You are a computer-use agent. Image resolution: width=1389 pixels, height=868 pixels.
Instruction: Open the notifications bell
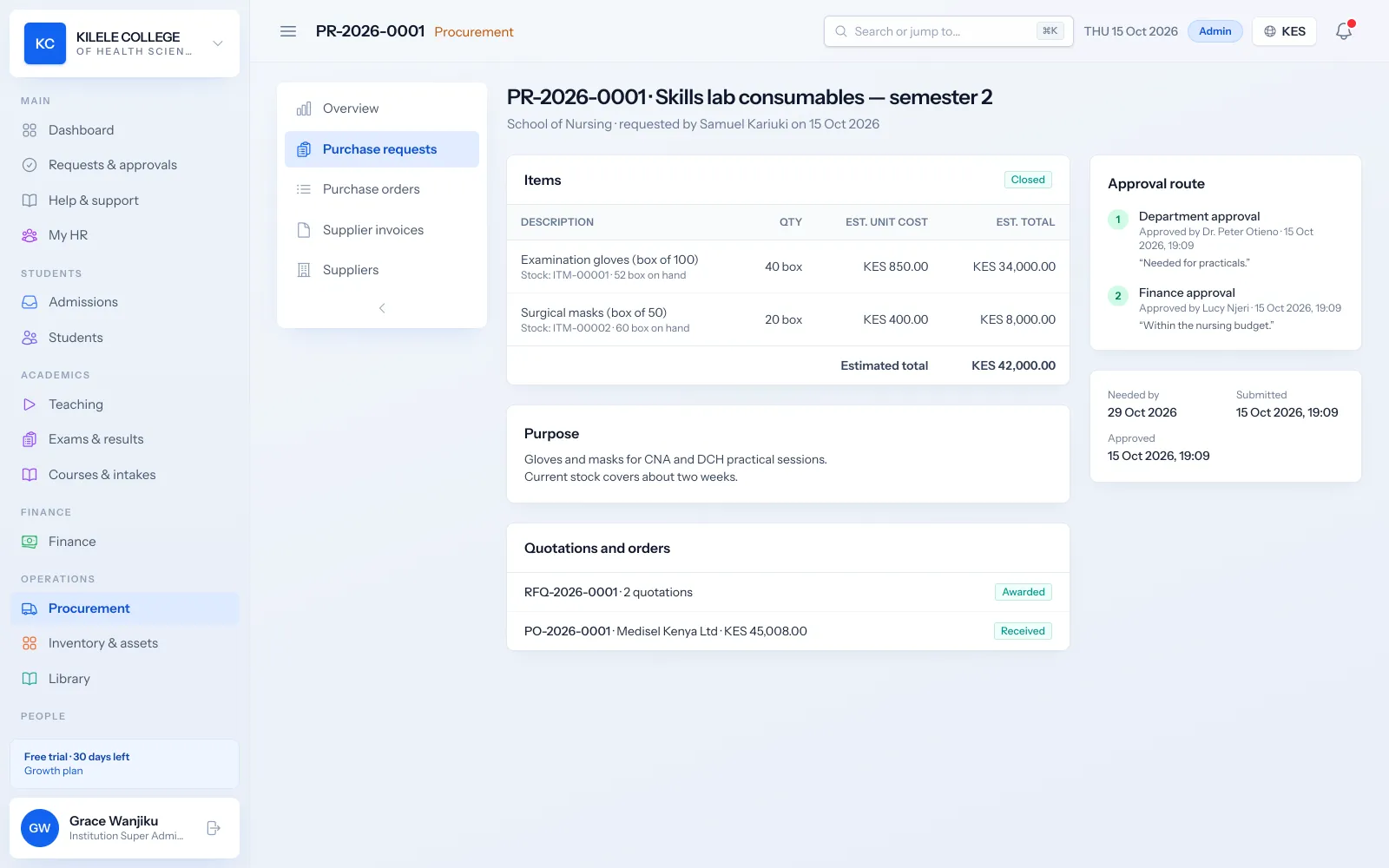click(x=1344, y=31)
